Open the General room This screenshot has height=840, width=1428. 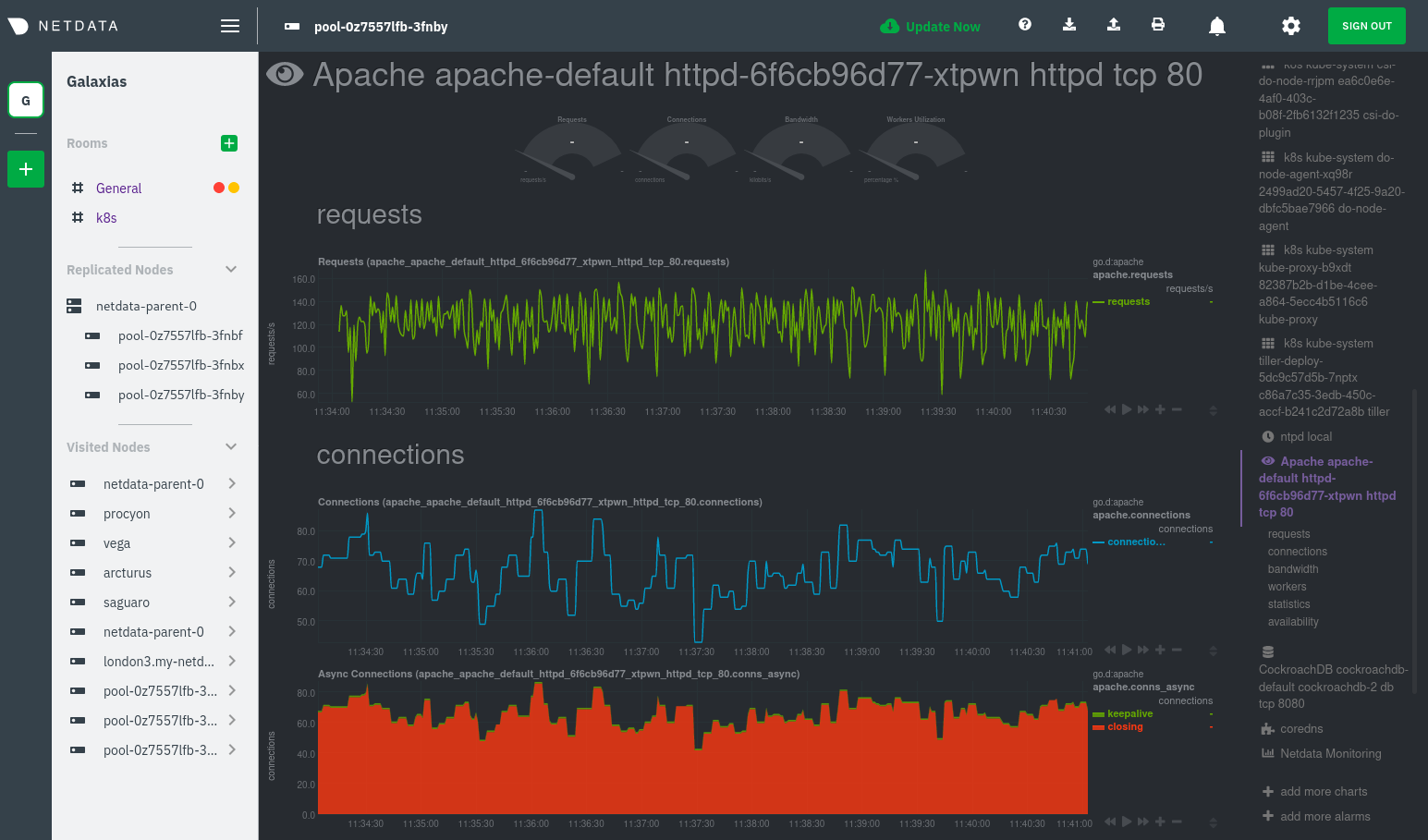119,188
